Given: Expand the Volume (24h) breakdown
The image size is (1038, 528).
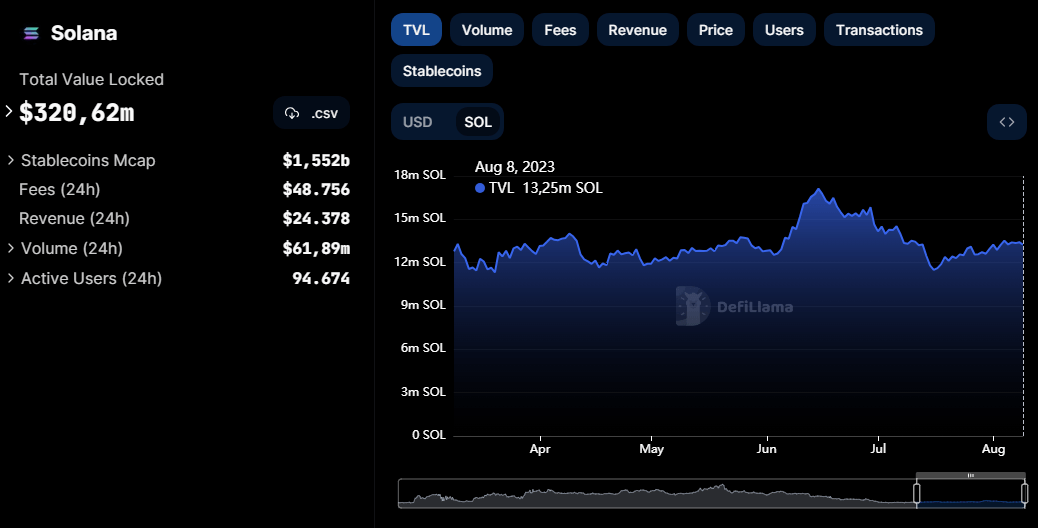Looking at the screenshot, I should [x=11, y=248].
